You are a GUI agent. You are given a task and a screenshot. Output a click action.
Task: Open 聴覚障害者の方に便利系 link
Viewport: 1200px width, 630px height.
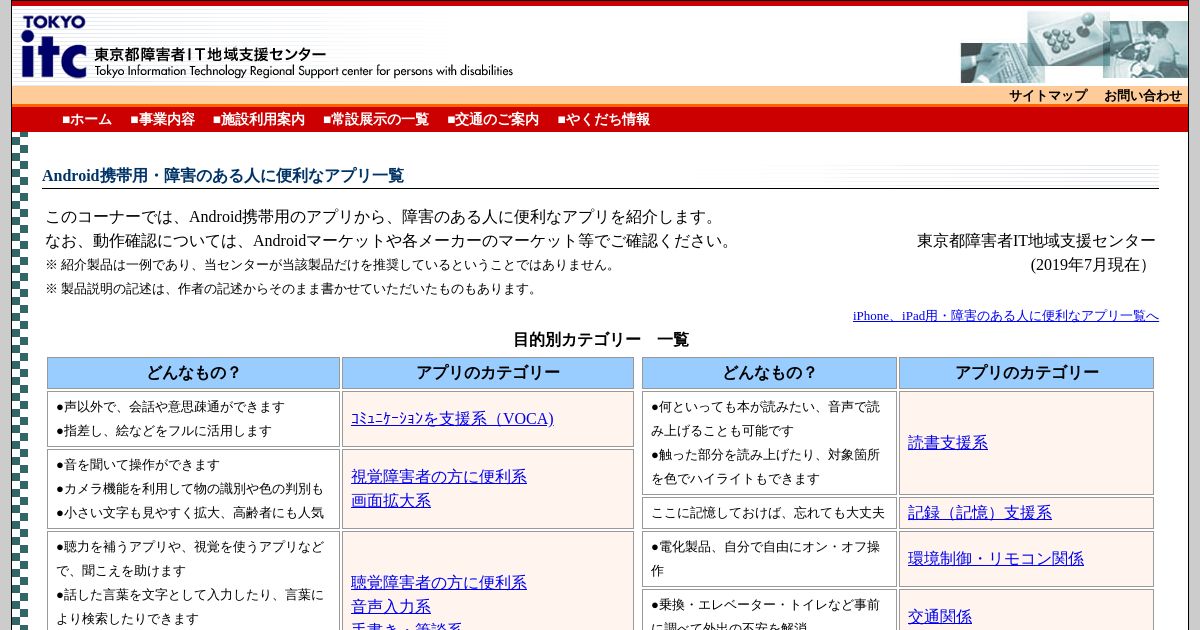439,583
